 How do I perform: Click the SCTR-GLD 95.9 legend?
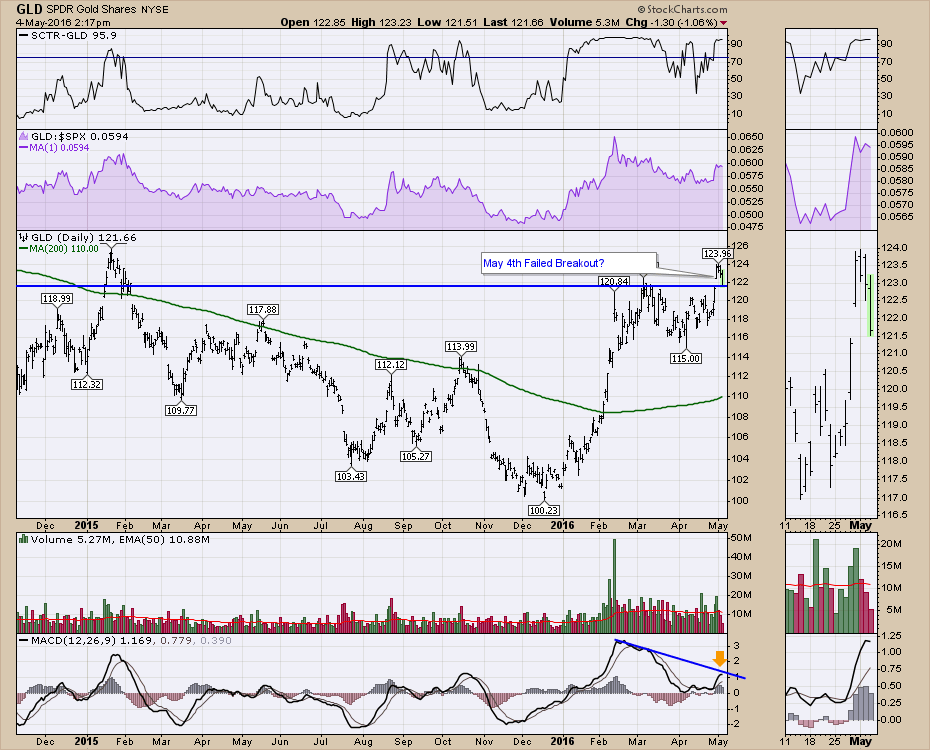pyautogui.click(x=68, y=36)
